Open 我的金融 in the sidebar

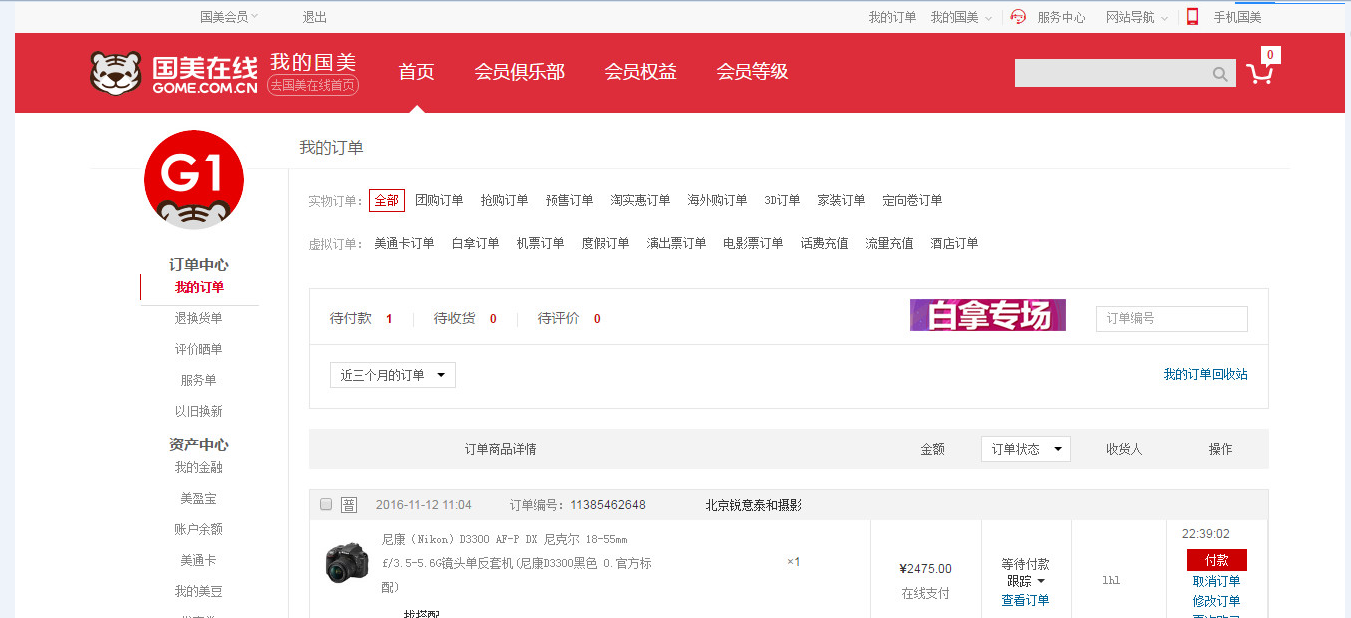click(x=199, y=467)
